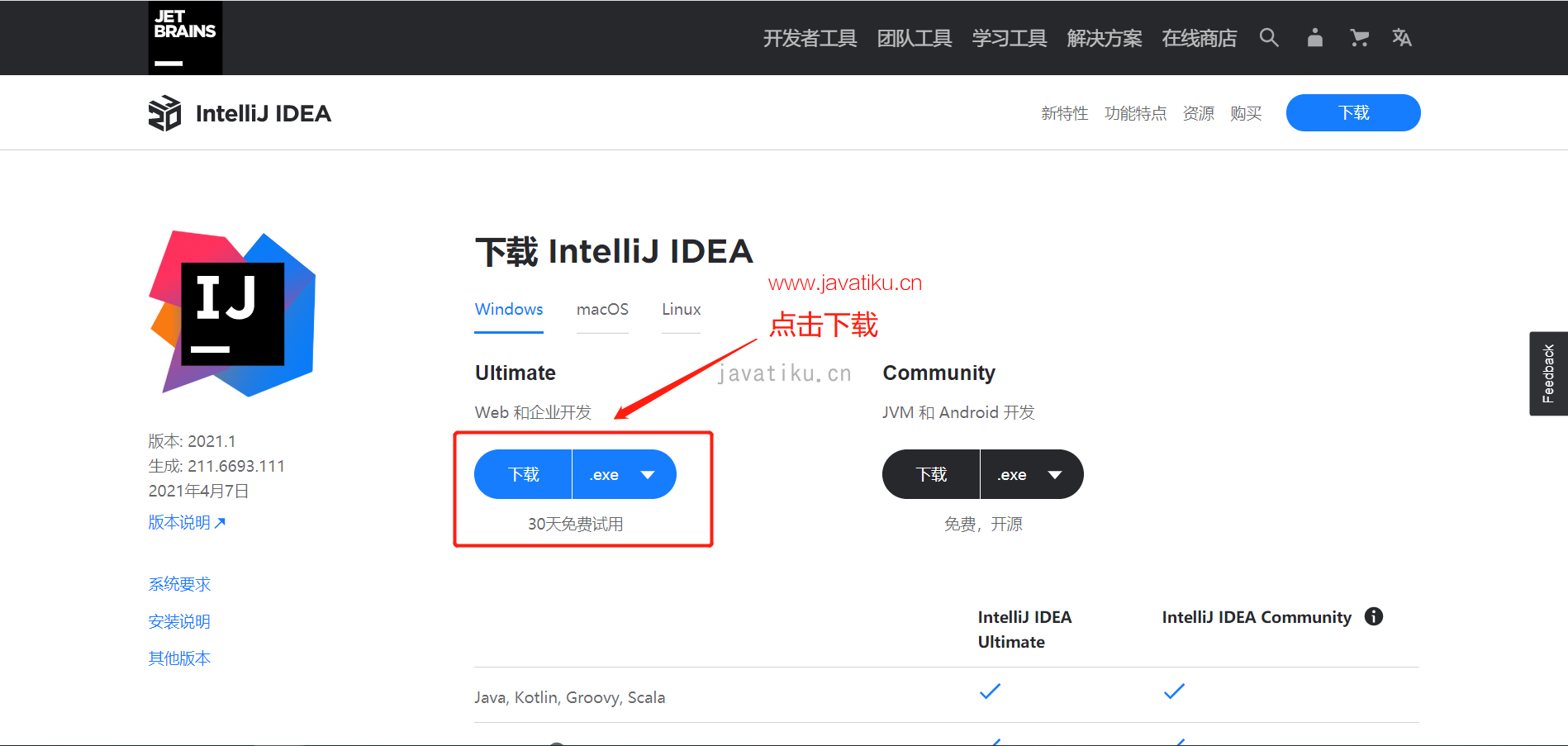Click the large IJ product logo
Image resolution: width=1568 pixels, height=746 pixels.
click(232, 313)
